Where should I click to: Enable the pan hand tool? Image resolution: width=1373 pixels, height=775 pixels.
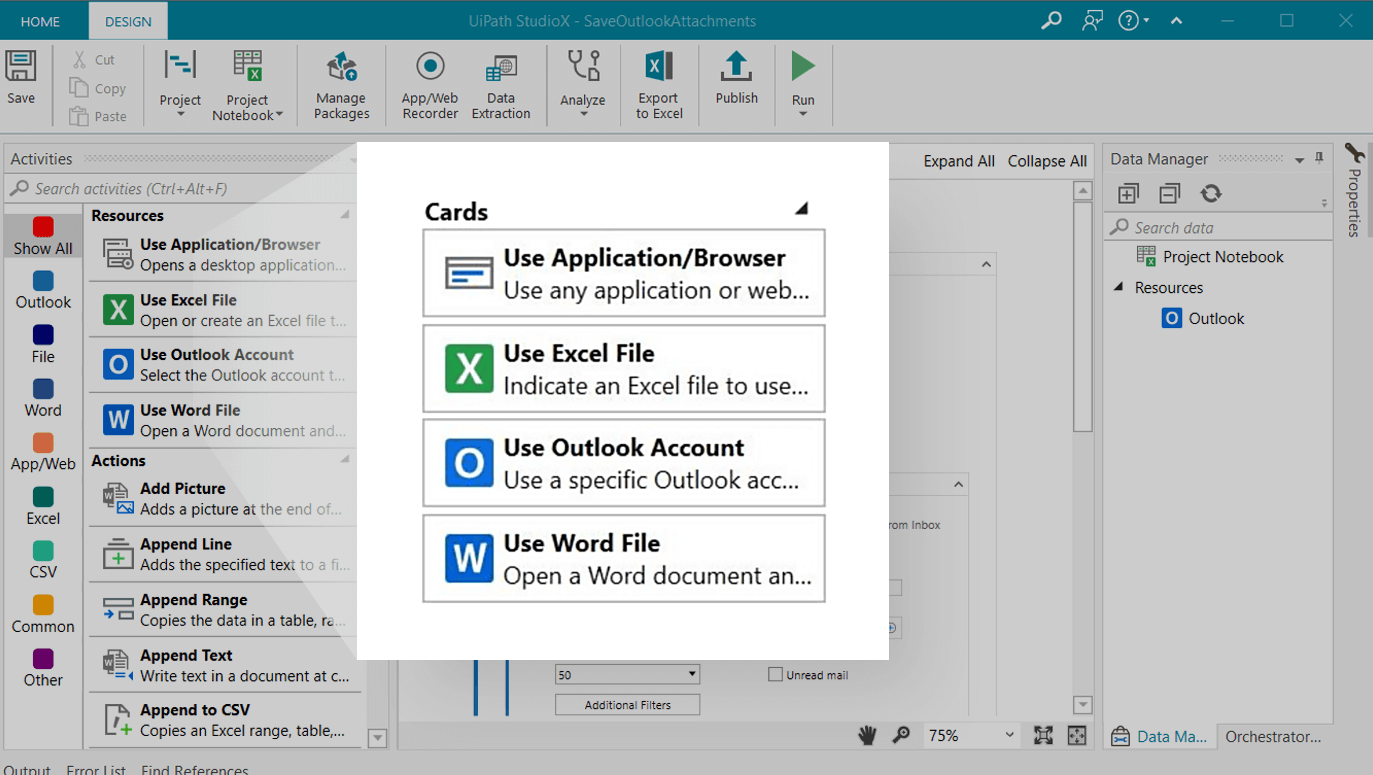867,735
